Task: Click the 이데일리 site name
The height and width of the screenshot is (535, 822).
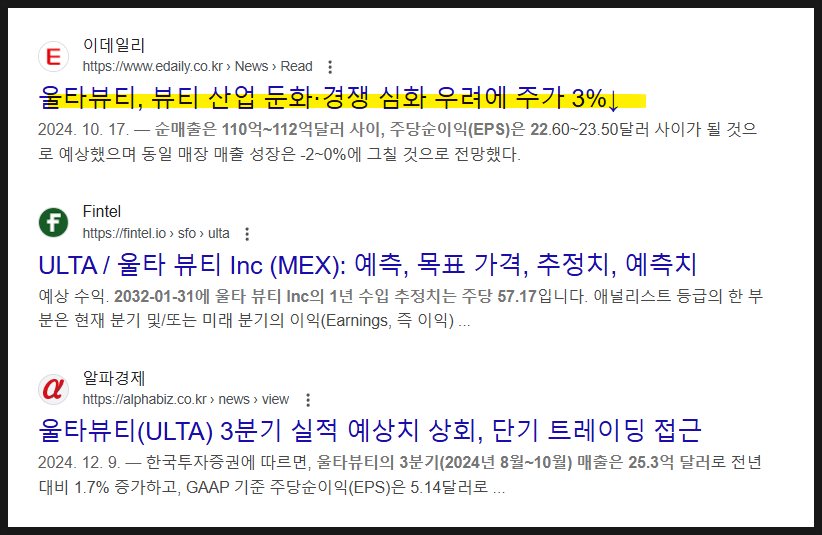Action: [114, 46]
